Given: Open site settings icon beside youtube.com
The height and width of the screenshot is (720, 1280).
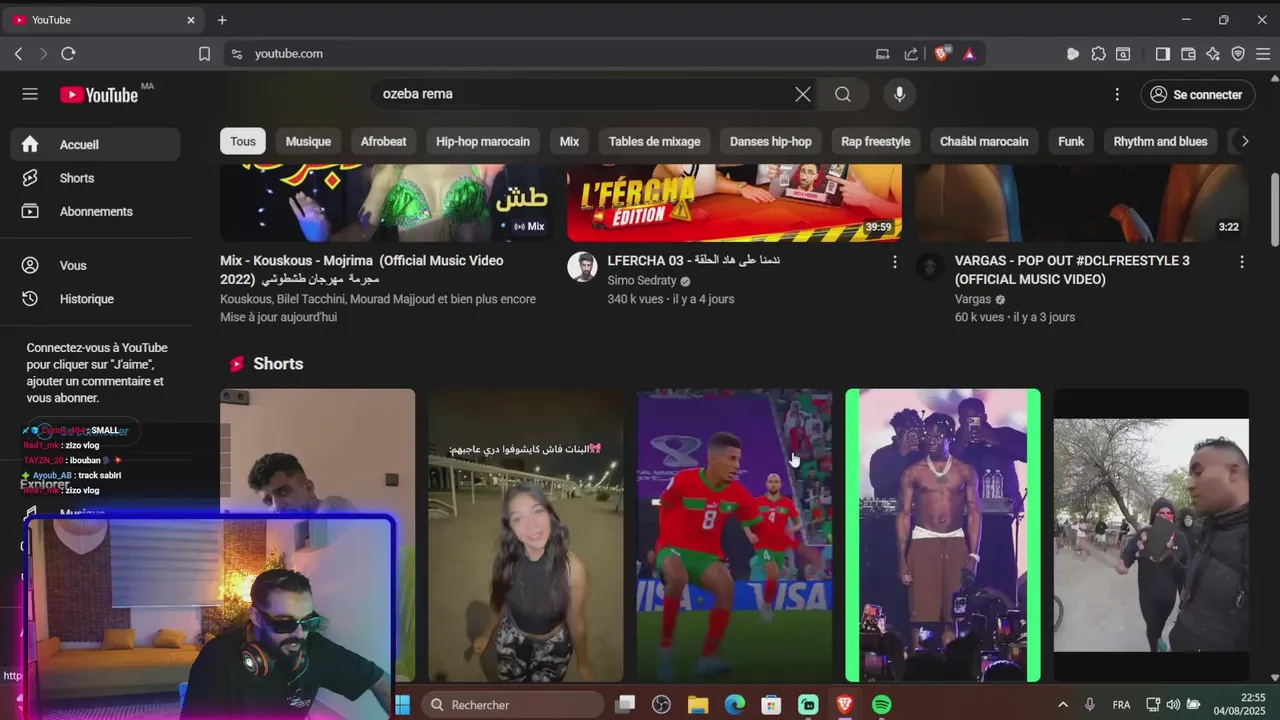Looking at the screenshot, I should 237,54.
